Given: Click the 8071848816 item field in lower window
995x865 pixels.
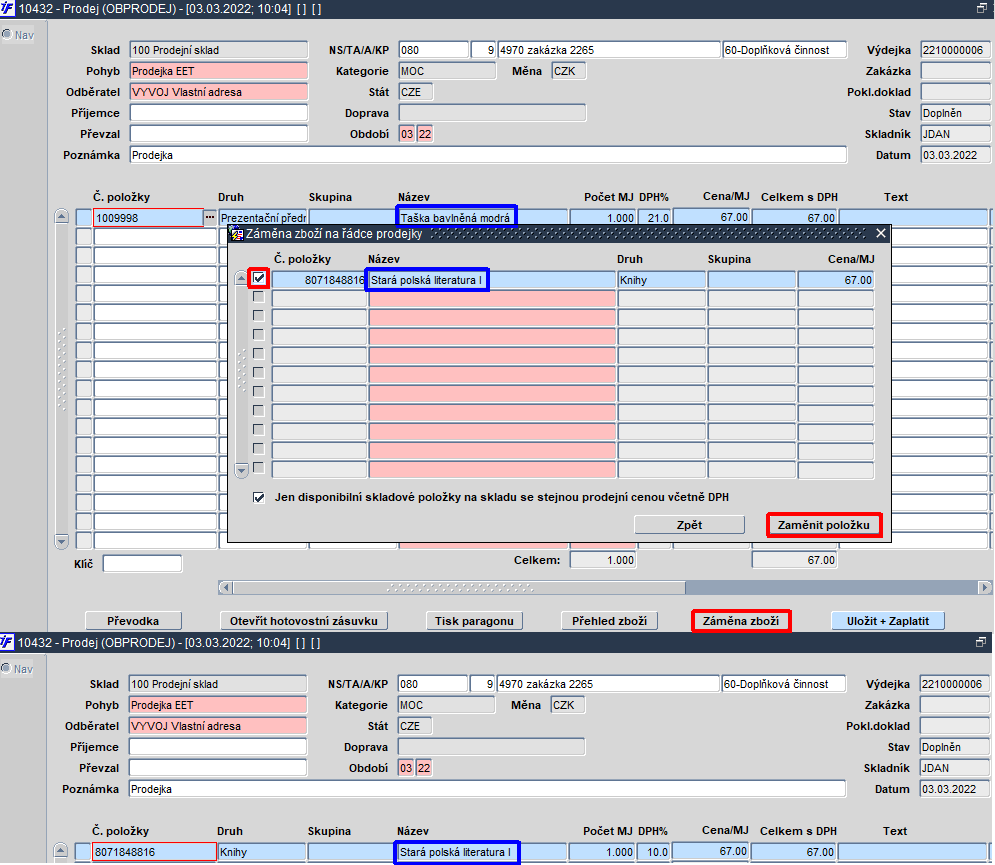Looking at the screenshot, I should click(x=154, y=852).
